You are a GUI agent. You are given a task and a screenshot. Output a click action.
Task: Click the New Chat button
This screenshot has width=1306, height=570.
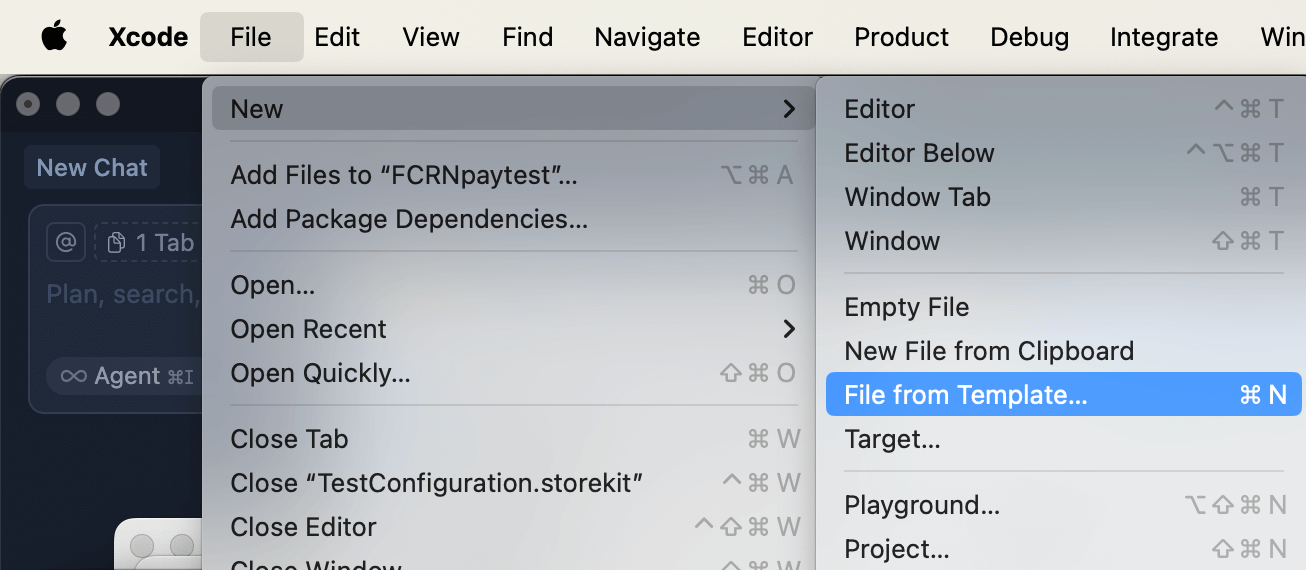(92, 168)
